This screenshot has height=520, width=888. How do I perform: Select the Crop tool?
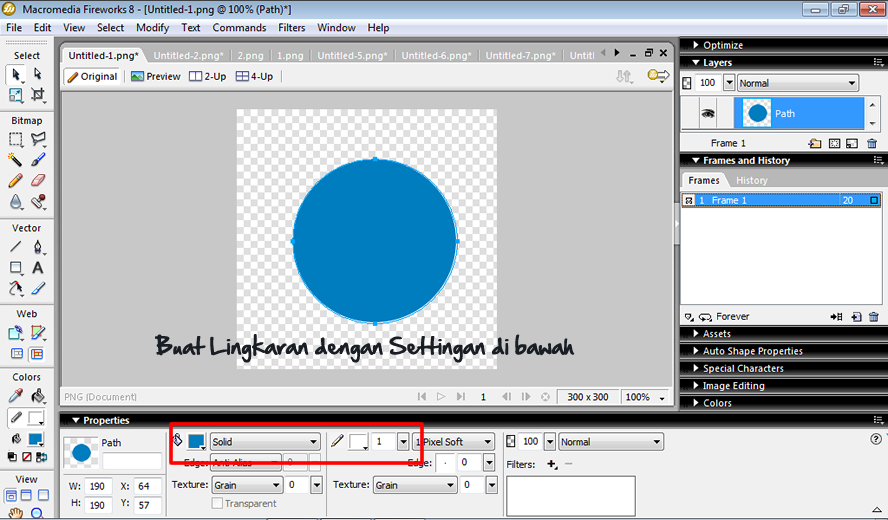(x=37, y=95)
